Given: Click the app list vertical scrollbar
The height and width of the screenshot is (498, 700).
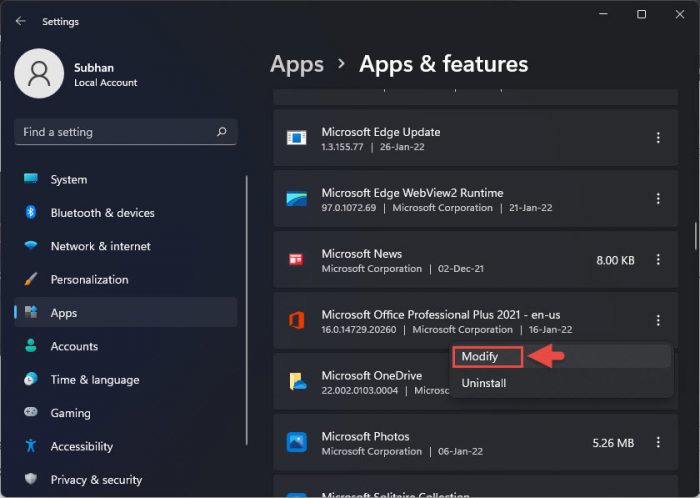Looking at the screenshot, I should [x=696, y=235].
